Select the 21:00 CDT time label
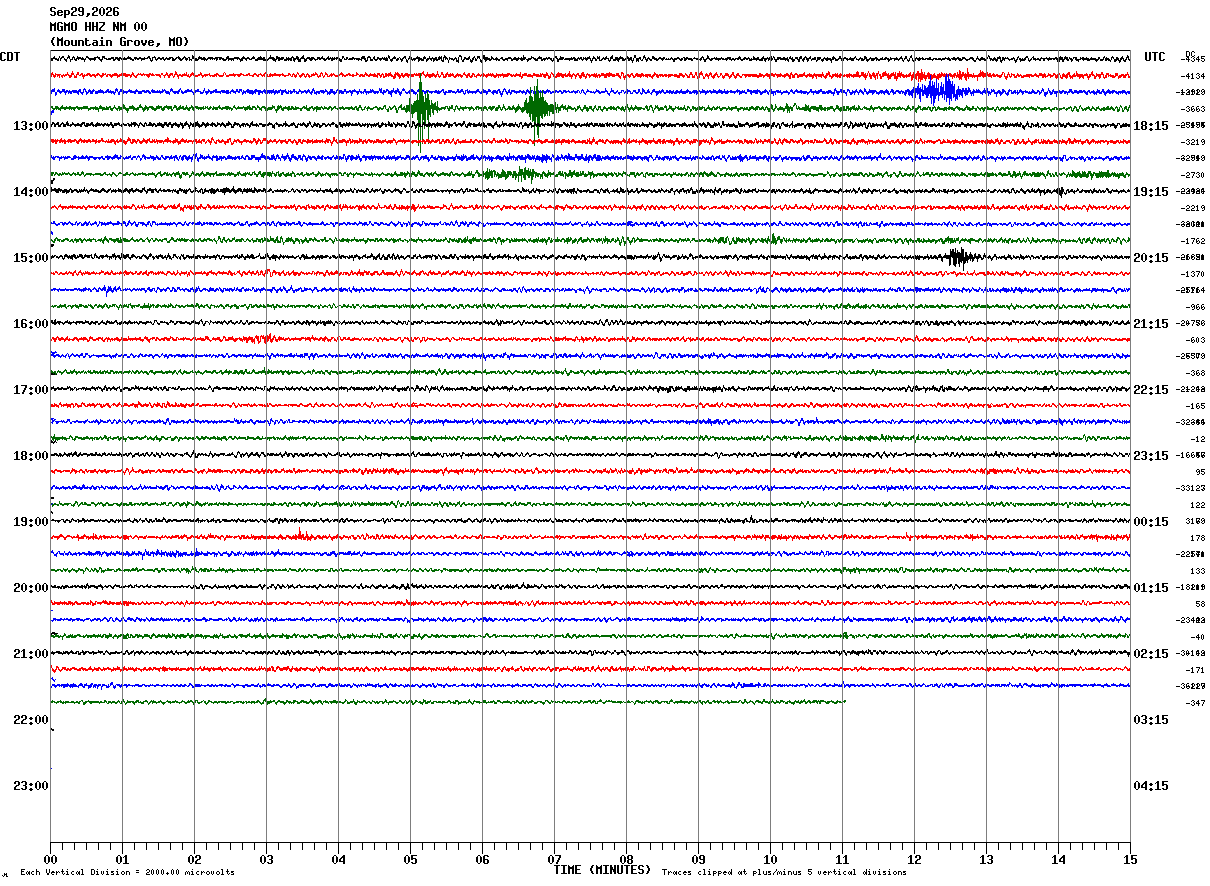 click(x=30, y=654)
